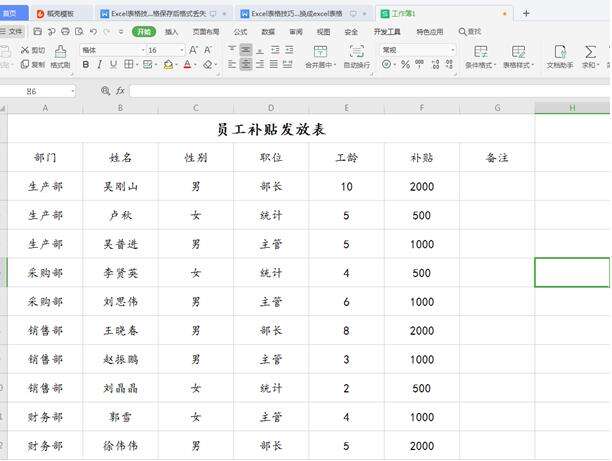Image resolution: width=612 pixels, height=461 pixels.
Task: Open the font name dropdown
Action: pos(143,50)
